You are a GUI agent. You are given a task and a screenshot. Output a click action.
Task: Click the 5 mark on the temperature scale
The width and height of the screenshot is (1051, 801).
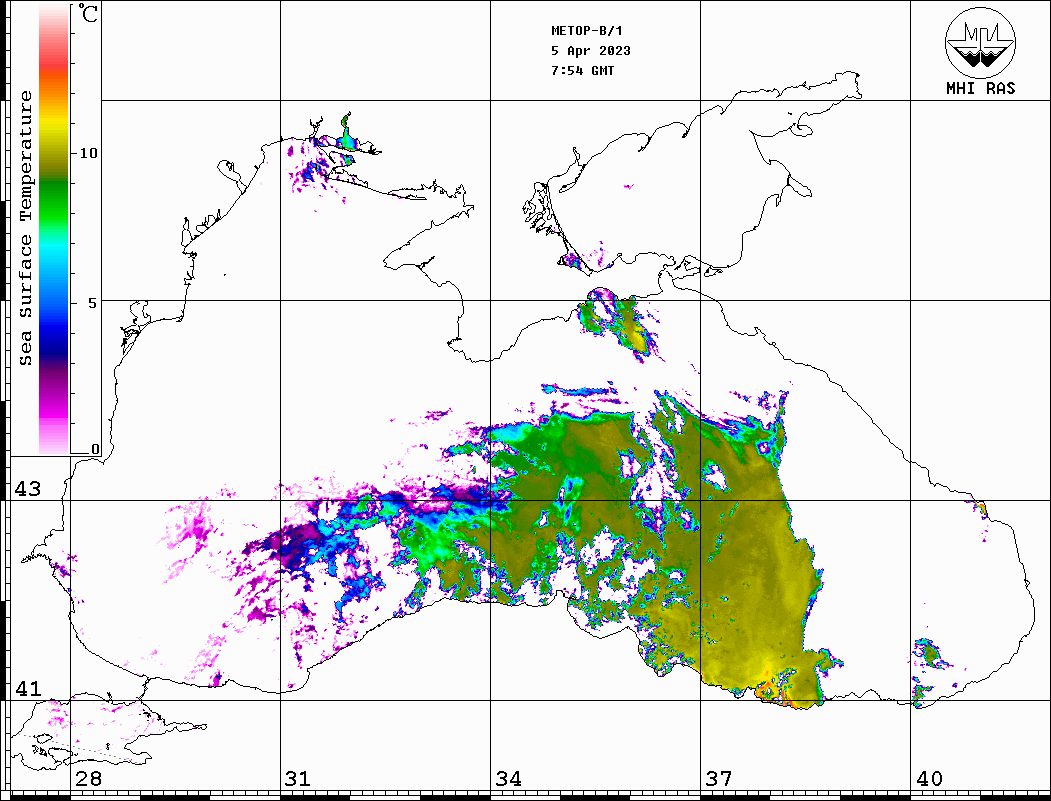pos(92,303)
